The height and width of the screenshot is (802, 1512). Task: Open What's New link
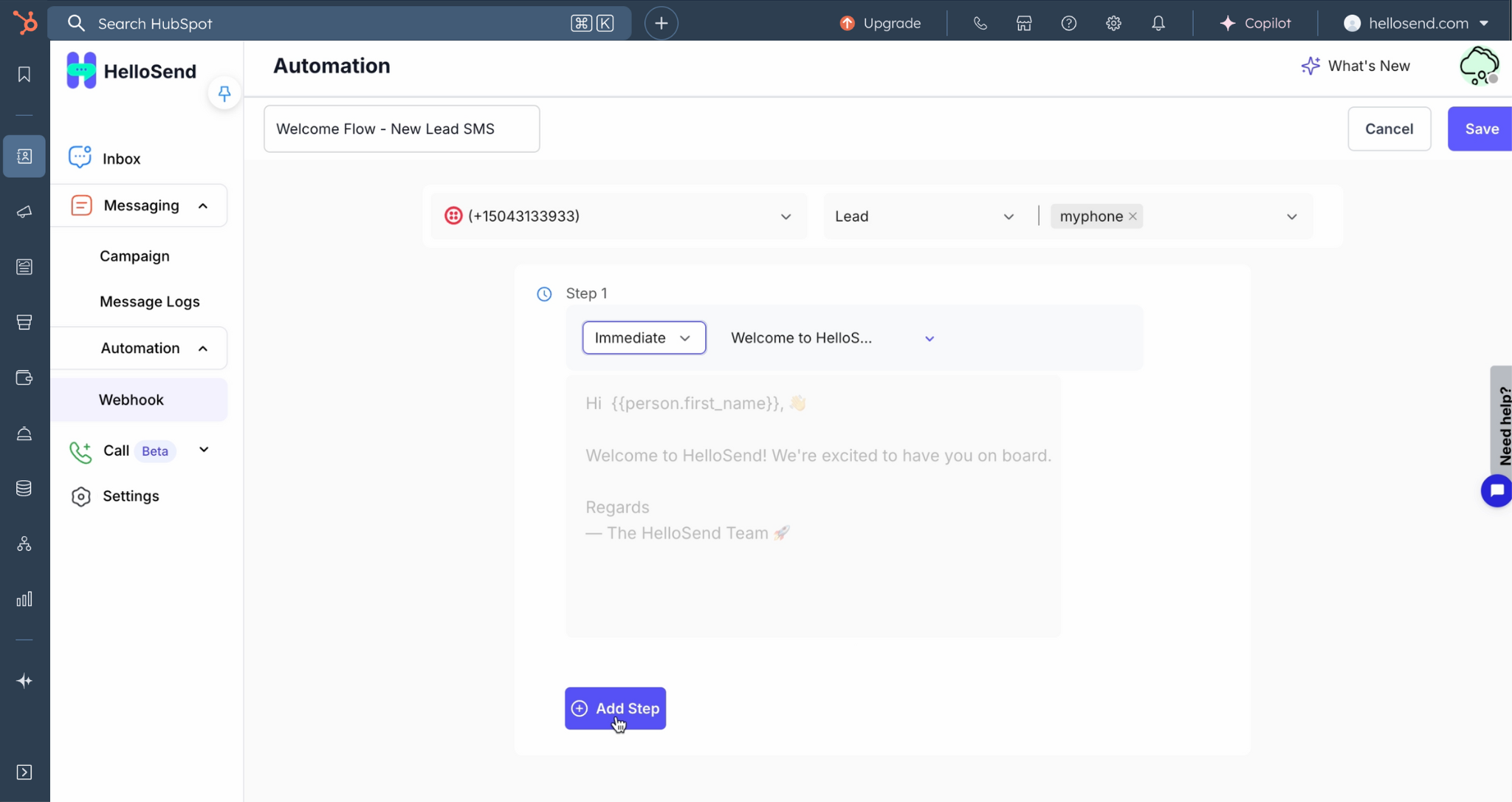pyautogui.click(x=1355, y=66)
